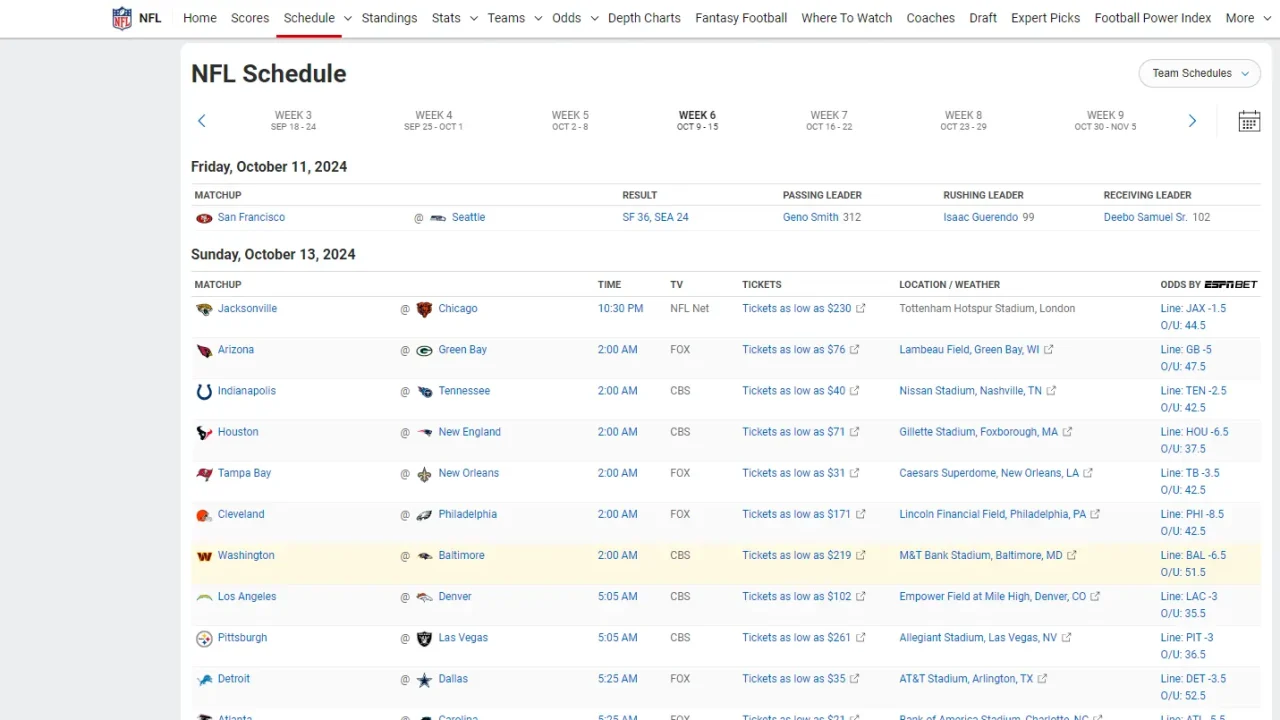Open the Expert Picks nav item

click(x=1045, y=18)
